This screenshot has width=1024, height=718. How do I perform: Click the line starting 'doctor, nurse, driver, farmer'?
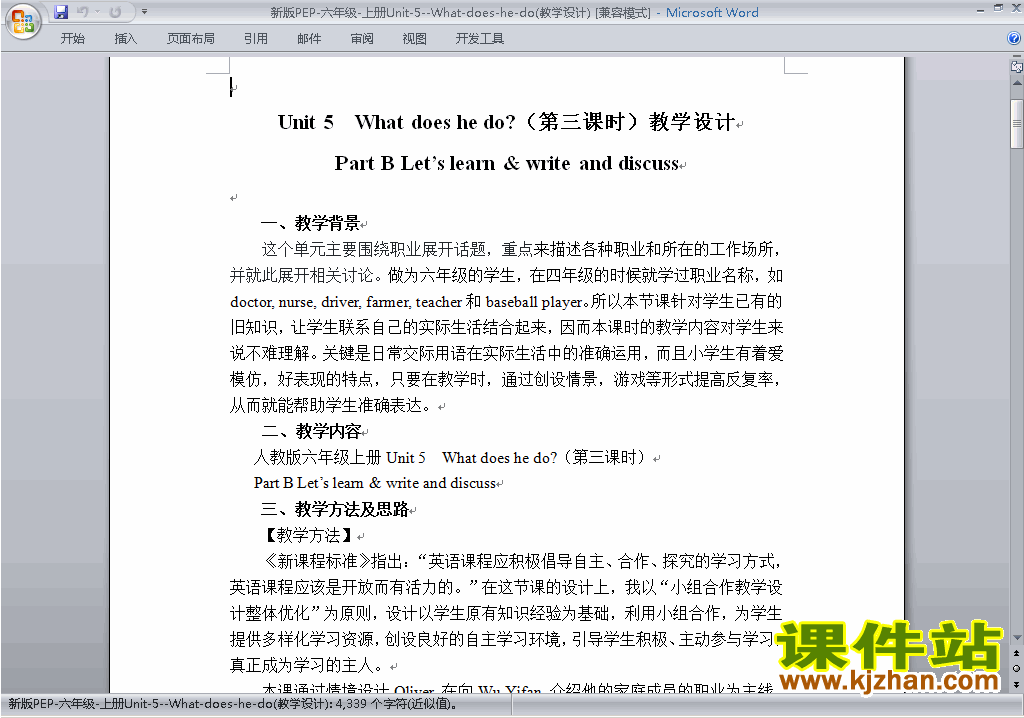(506, 301)
